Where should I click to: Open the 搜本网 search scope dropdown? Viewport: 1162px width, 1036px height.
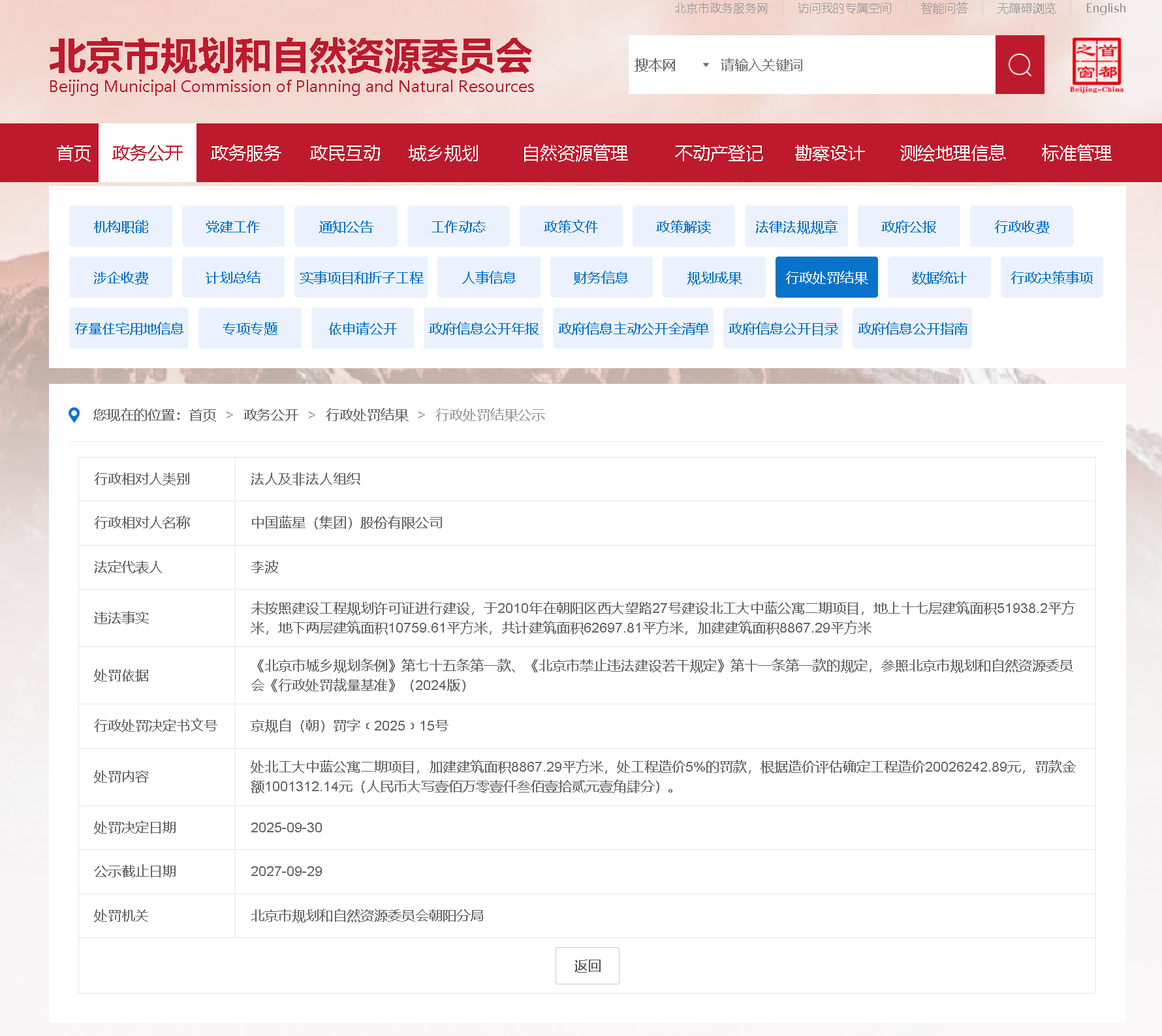670,65
